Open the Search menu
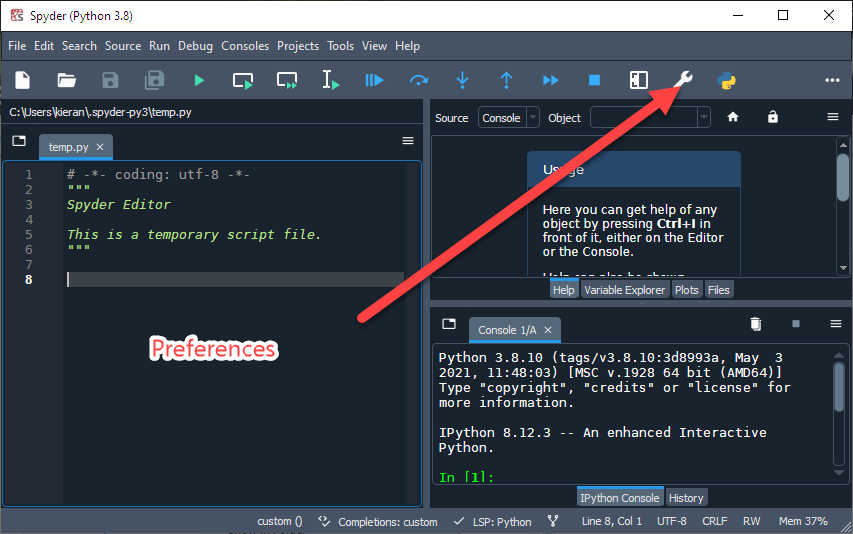Image resolution: width=853 pixels, height=534 pixels. click(x=79, y=46)
